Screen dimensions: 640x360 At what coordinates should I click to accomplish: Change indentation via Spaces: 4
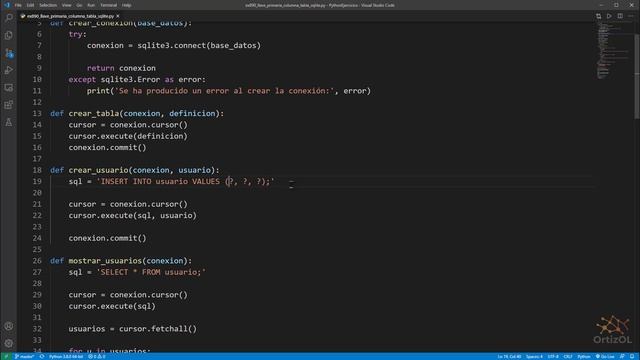tap(534, 356)
